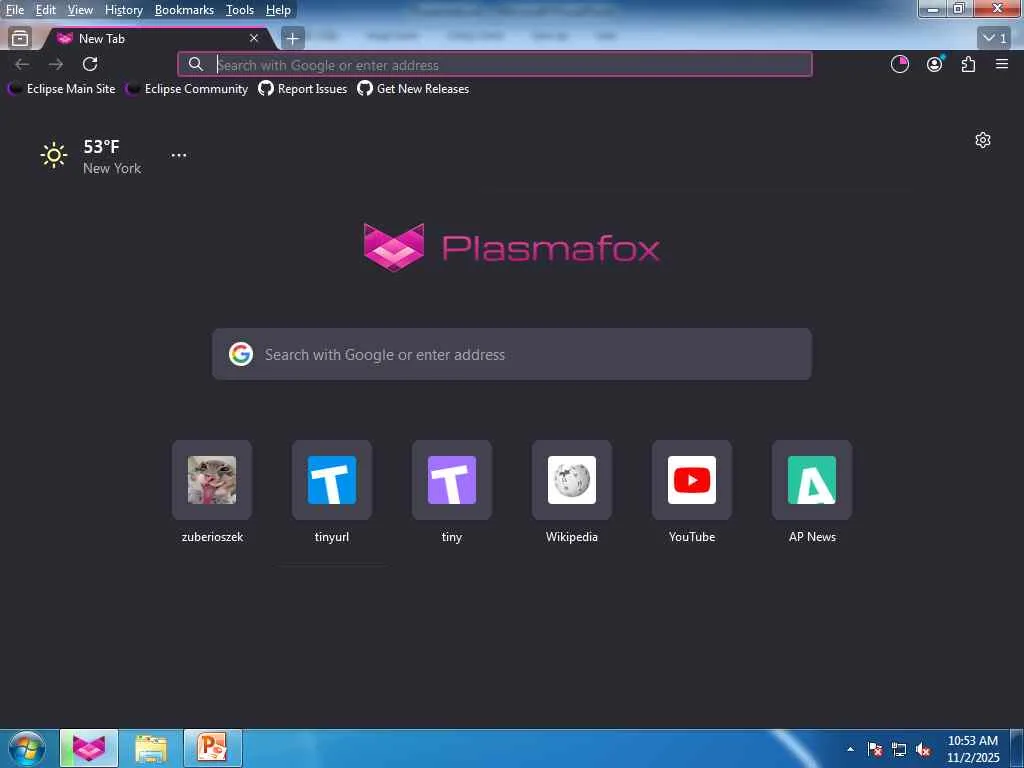Open the Report Issues bookmark

tap(303, 89)
